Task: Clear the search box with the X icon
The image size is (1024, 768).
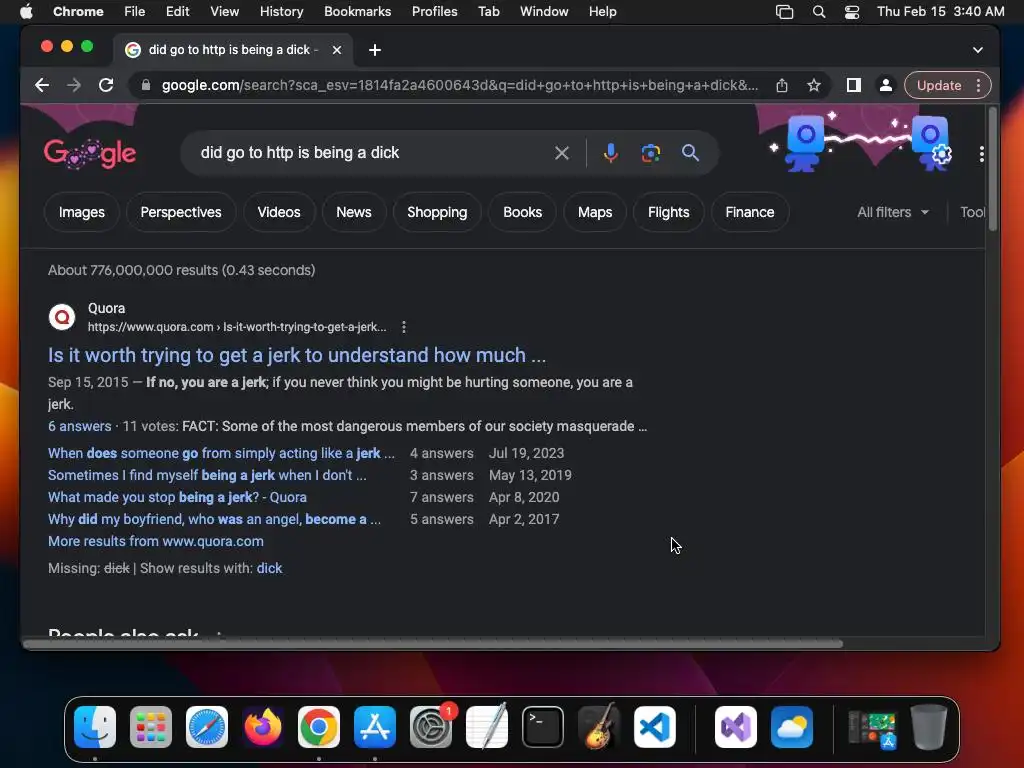Action: tap(562, 153)
